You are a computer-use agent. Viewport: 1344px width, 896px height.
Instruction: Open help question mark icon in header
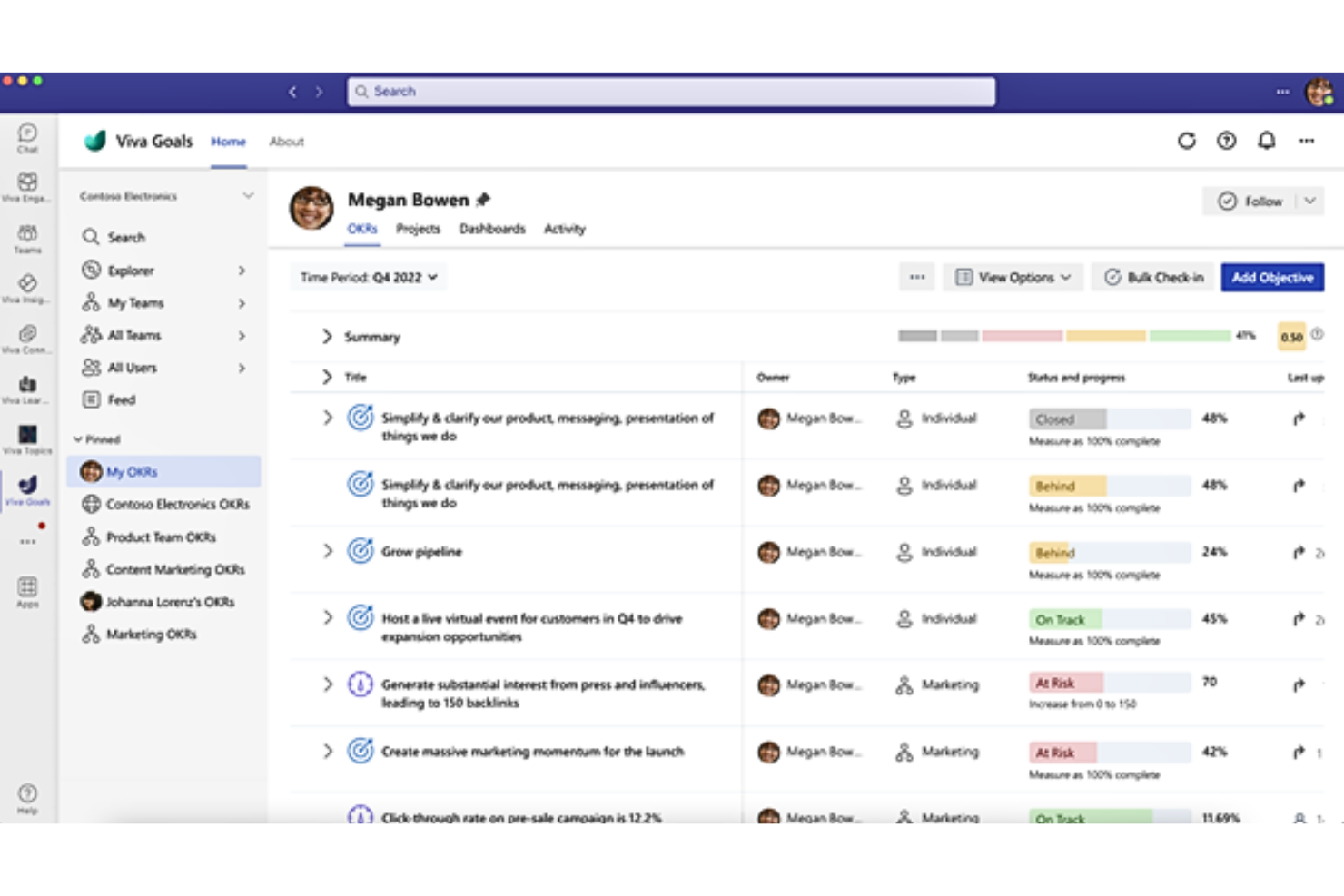[1226, 141]
